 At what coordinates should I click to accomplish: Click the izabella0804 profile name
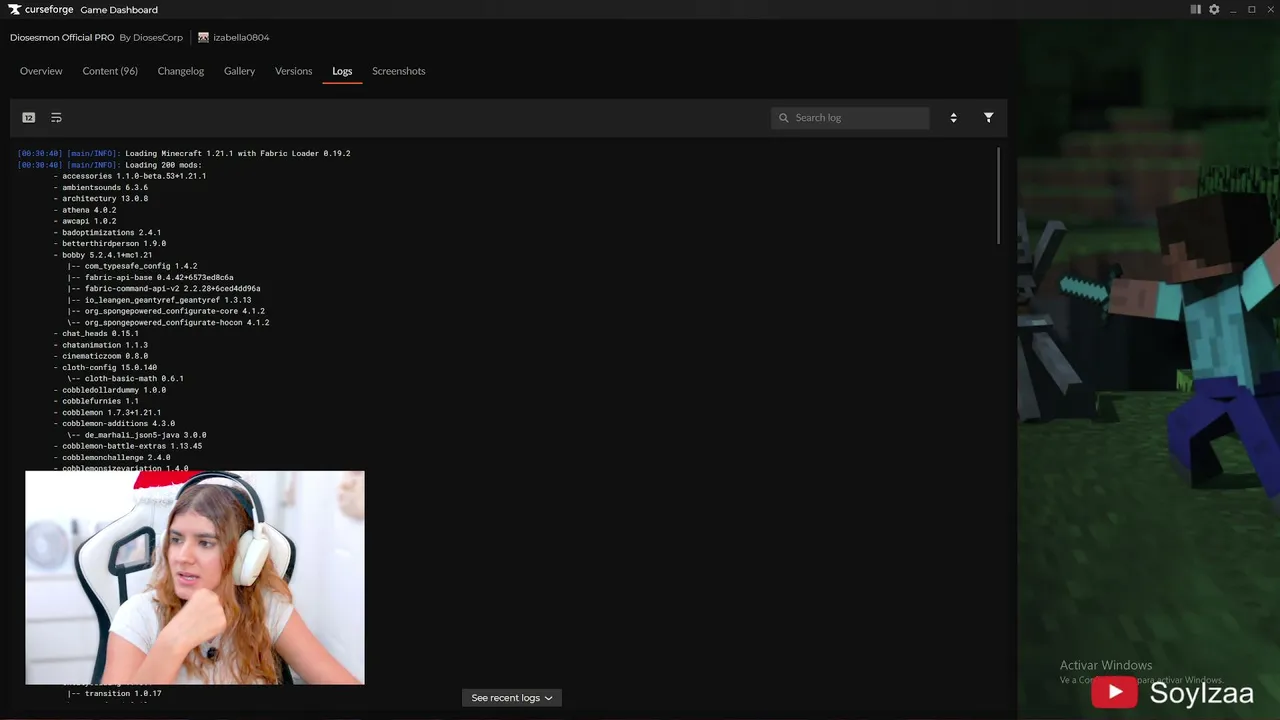pyautogui.click(x=241, y=37)
